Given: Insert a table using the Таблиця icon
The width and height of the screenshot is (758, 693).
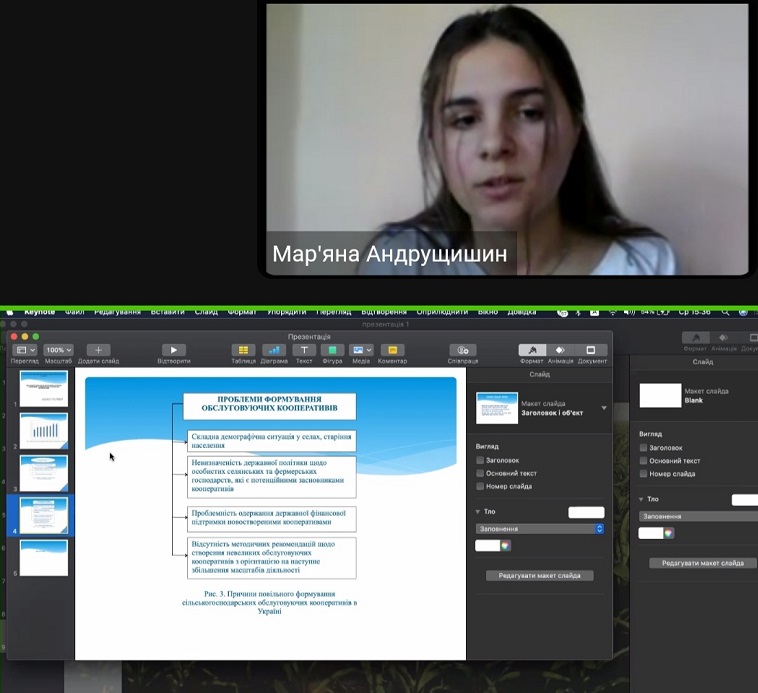Looking at the screenshot, I should pos(244,350).
